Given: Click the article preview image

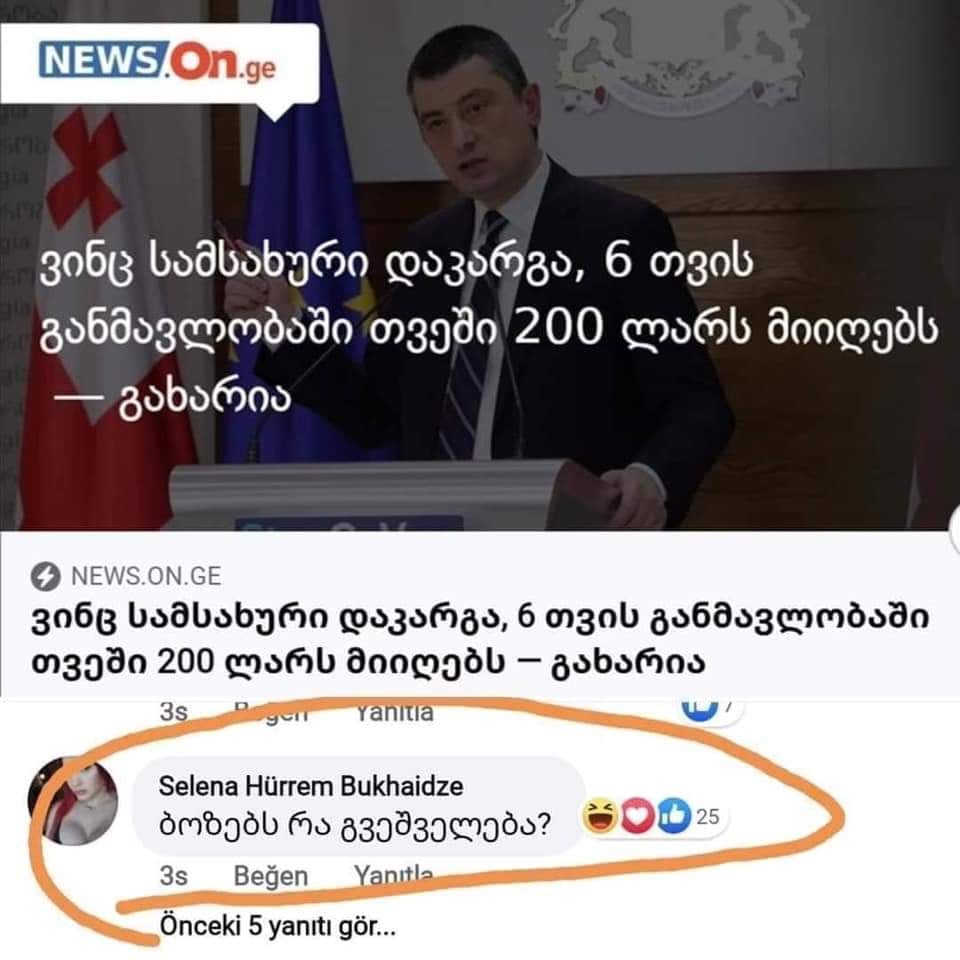Looking at the screenshot, I should pyautogui.click(x=480, y=265).
